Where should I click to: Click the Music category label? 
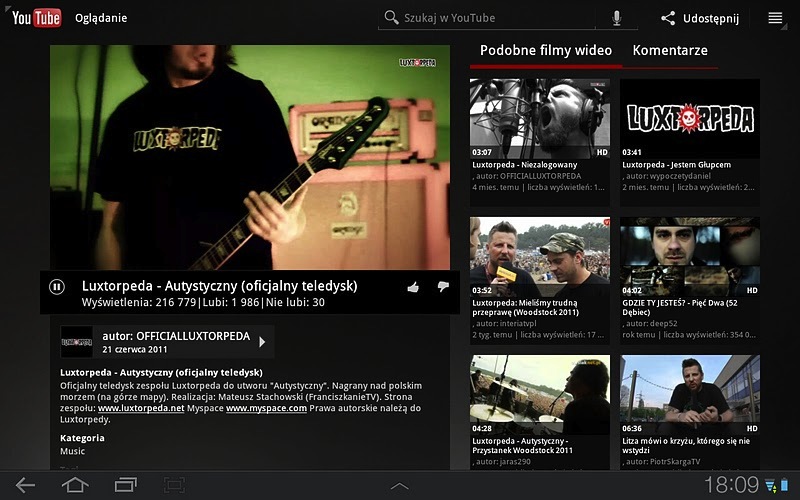(72, 451)
